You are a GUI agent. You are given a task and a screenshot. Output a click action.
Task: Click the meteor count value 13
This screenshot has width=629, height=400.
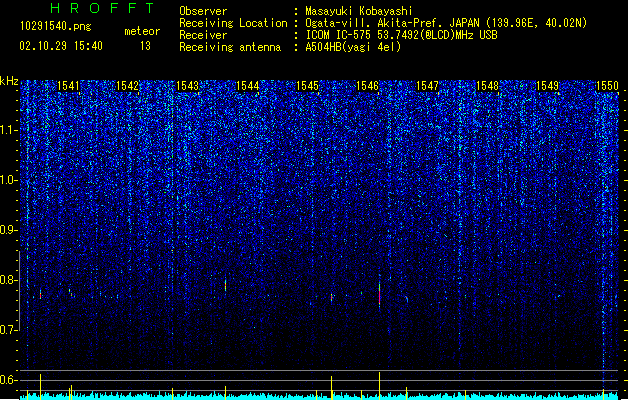[145, 46]
